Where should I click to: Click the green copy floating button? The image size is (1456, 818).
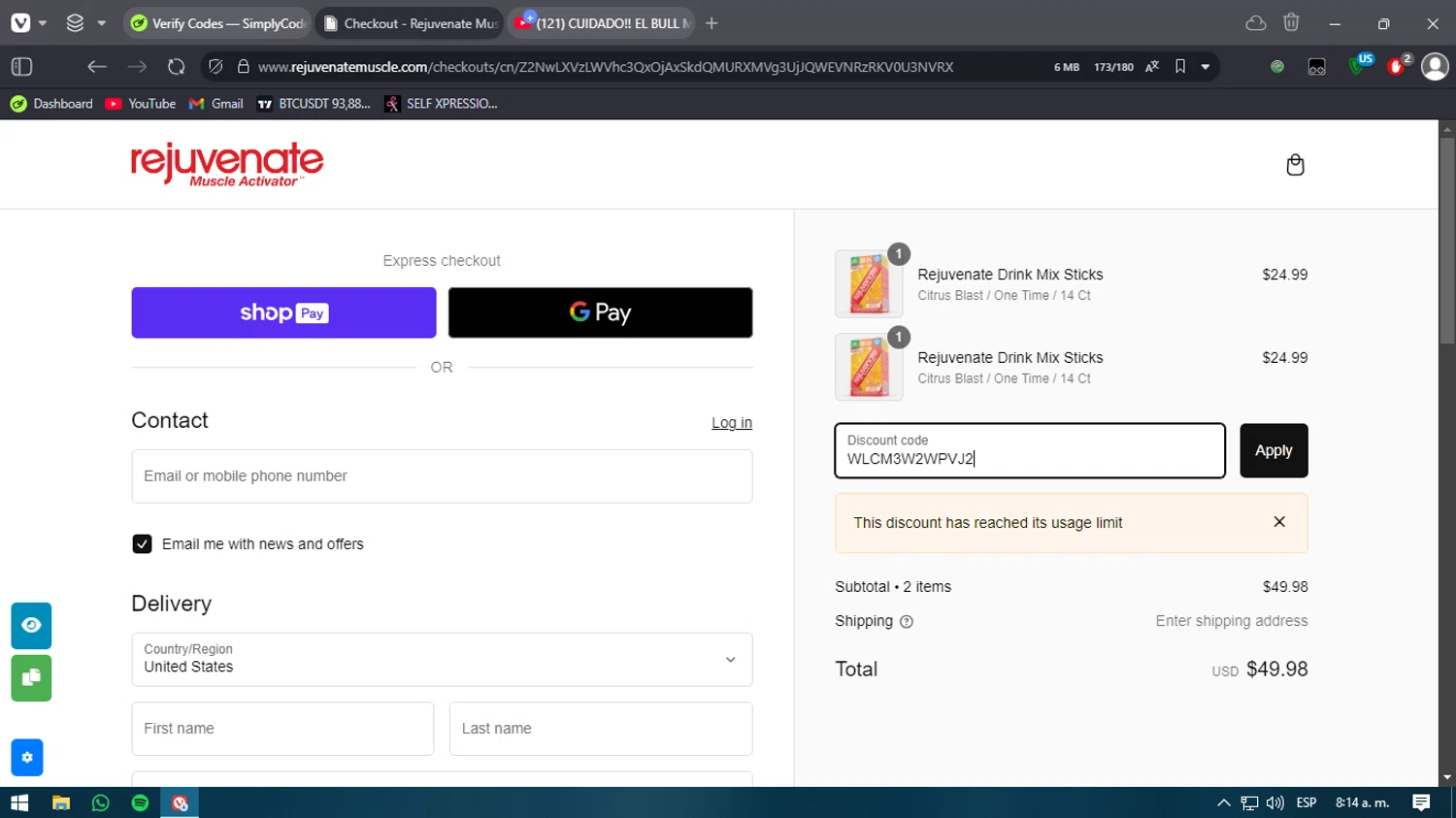31,678
